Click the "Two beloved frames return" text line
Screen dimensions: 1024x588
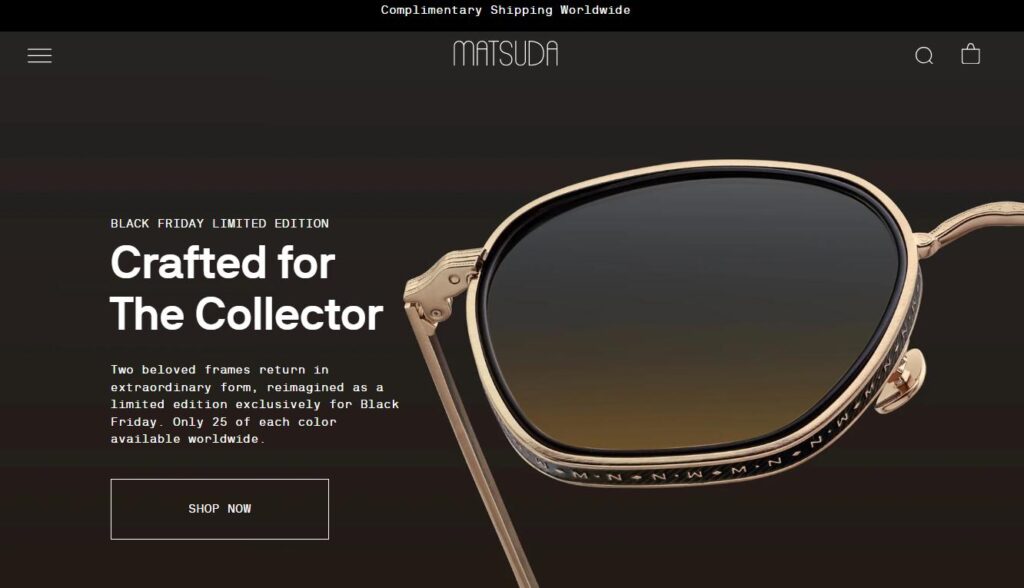point(219,370)
